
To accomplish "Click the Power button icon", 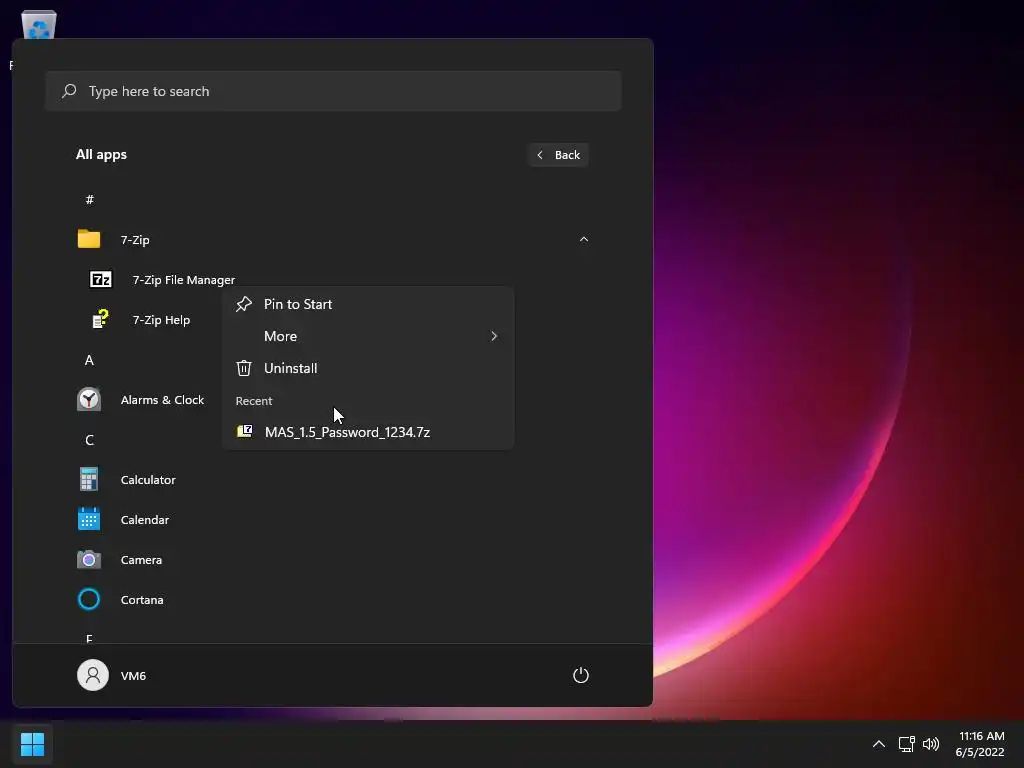I will click(x=581, y=675).
